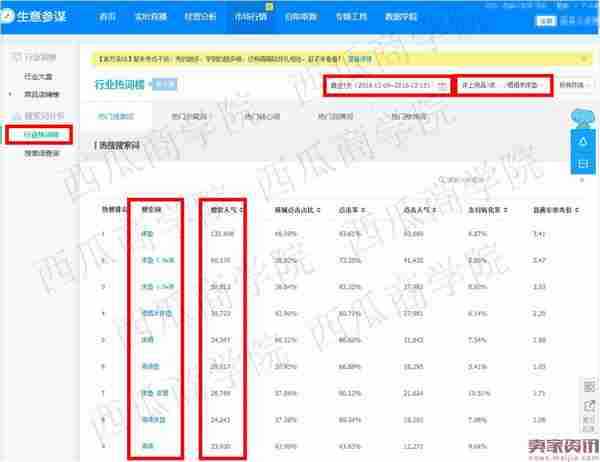600x462 pixels.
Task: Open the blue robot assistant on right edge
Action: pyautogui.click(x=583, y=119)
